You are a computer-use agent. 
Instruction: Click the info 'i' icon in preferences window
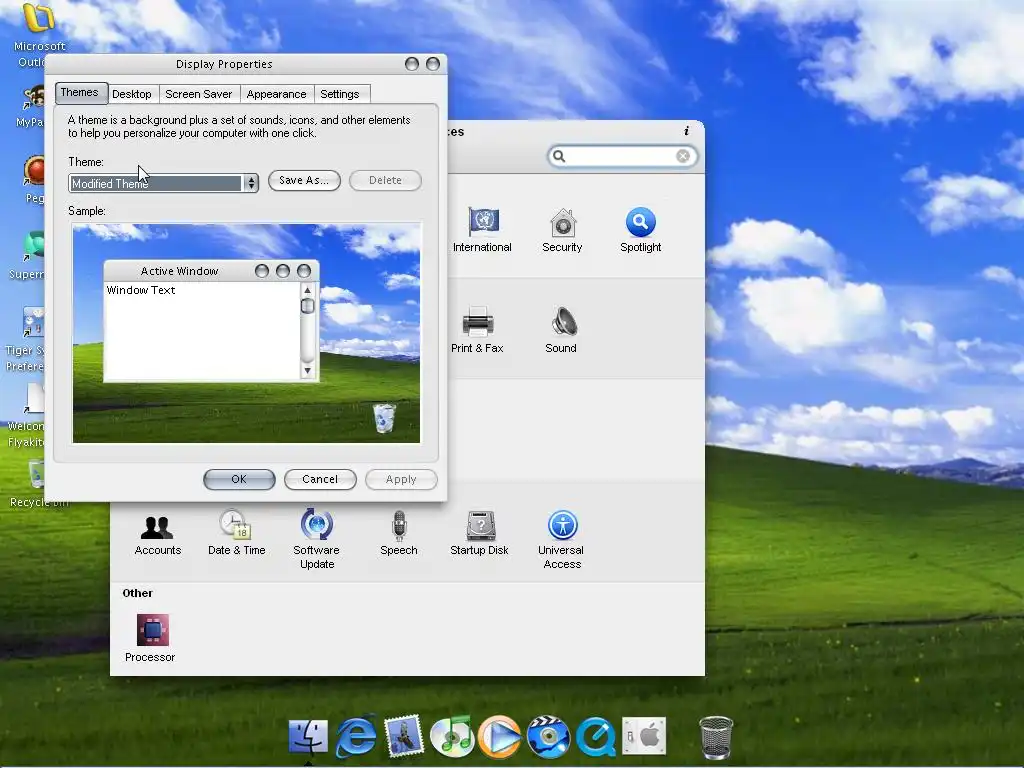click(x=686, y=131)
